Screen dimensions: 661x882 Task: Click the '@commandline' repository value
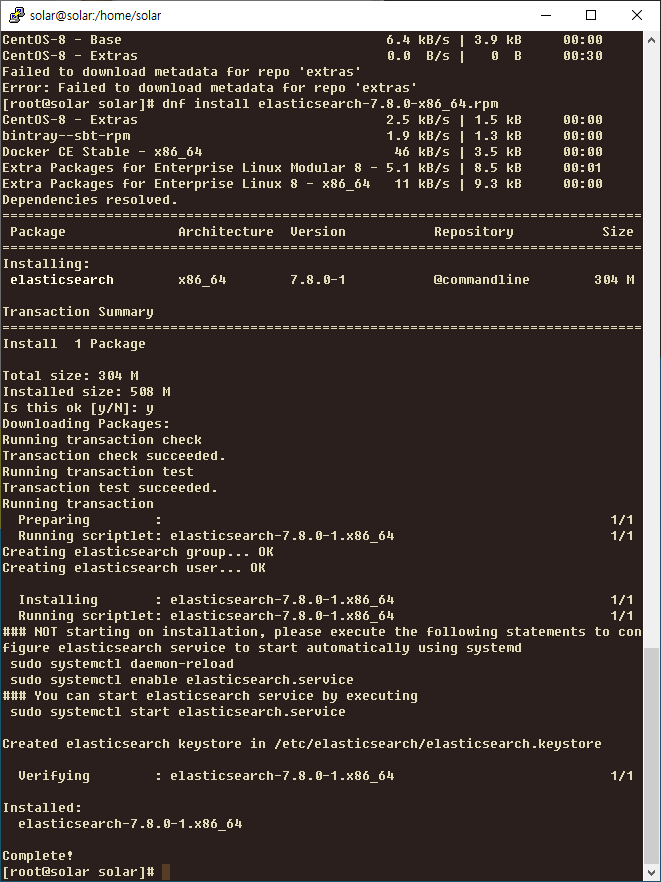[482, 280]
